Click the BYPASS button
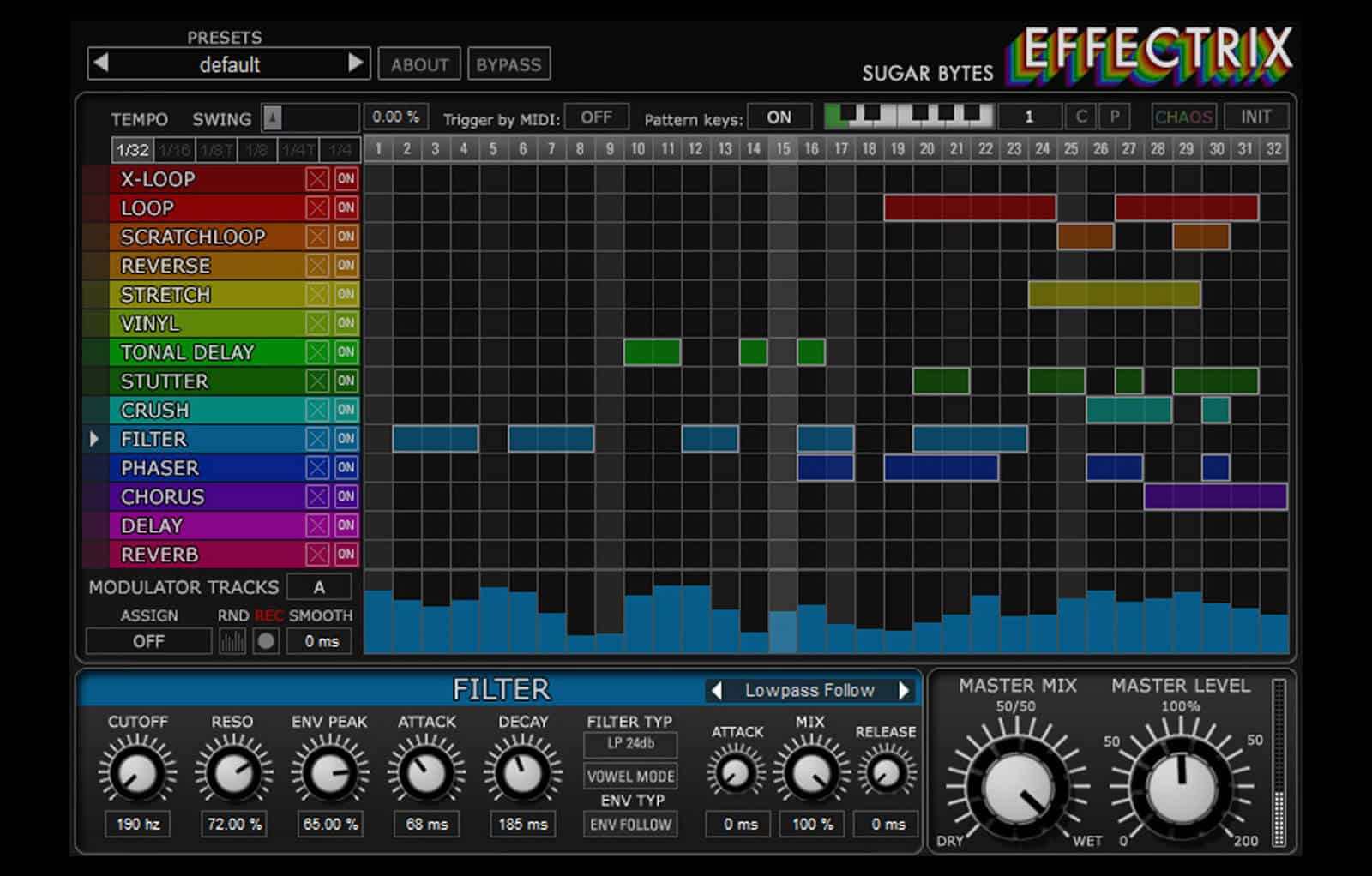 pos(508,64)
